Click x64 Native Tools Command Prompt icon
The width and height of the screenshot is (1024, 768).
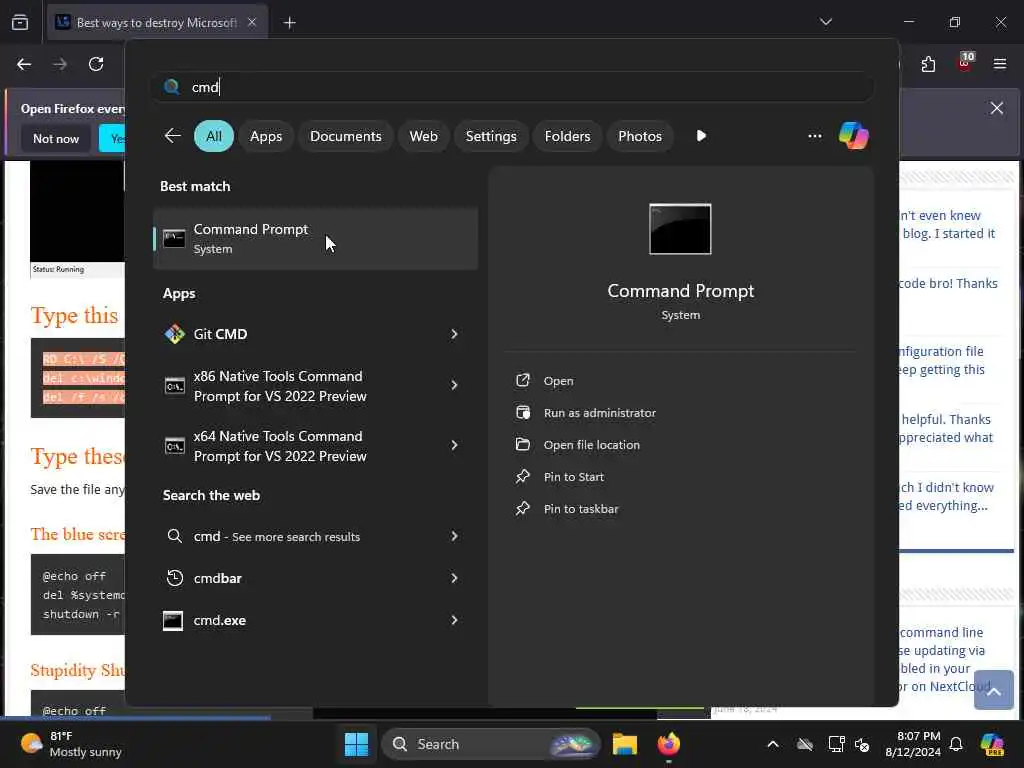point(174,446)
